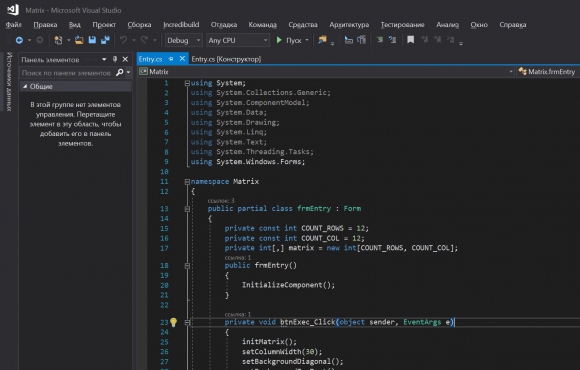
Task: Pin the Toolbox panel with auto-hide pin
Action: [115, 59]
